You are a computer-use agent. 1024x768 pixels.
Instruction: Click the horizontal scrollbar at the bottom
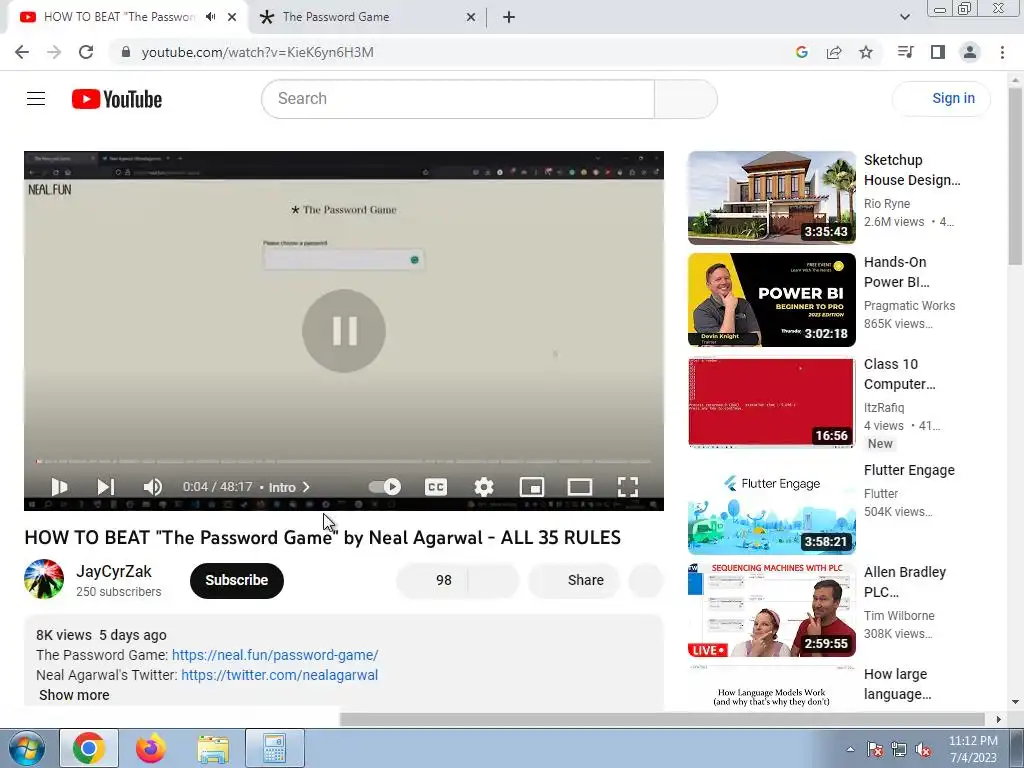coord(662,719)
